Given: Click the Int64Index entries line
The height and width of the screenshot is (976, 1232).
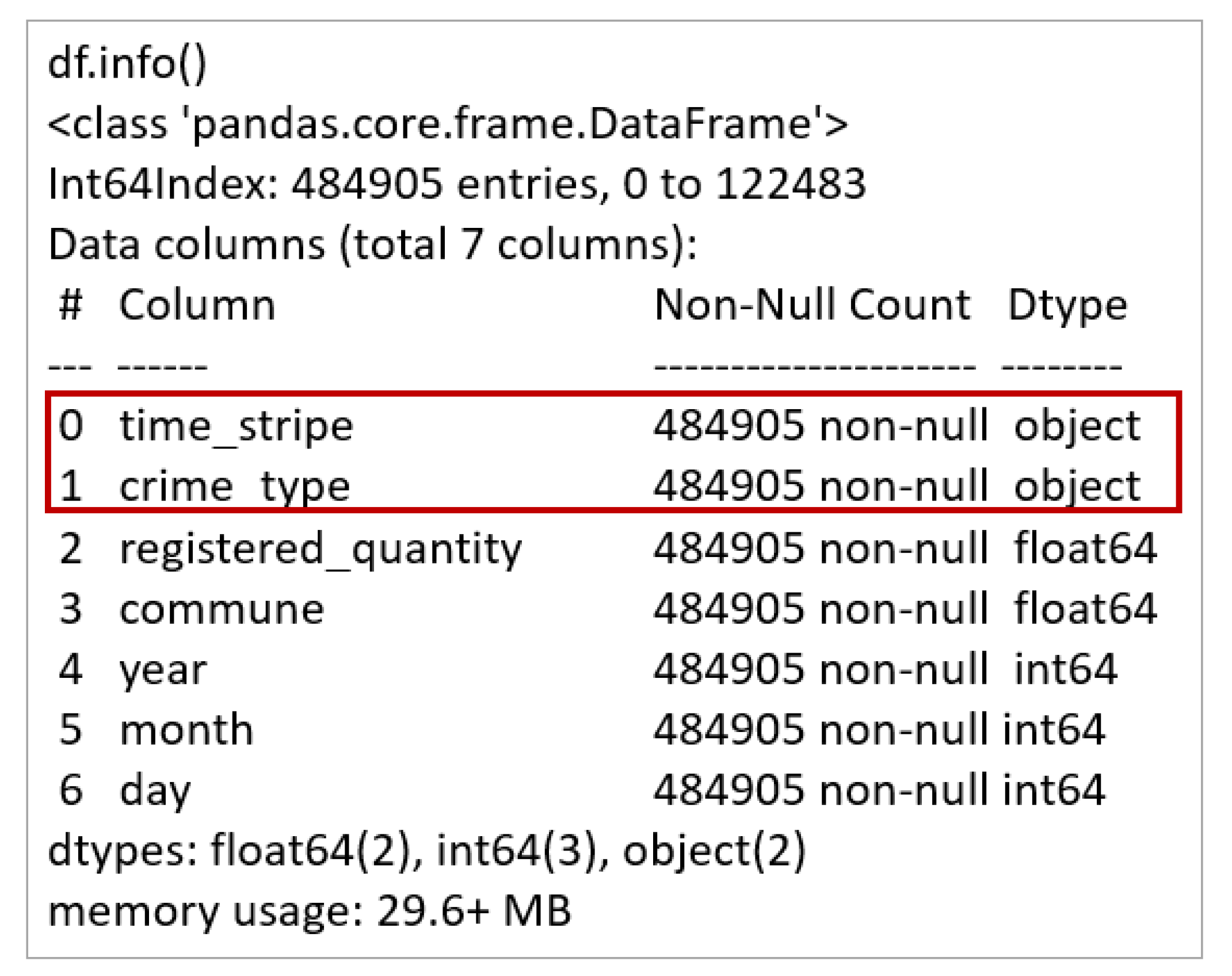Looking at the screenshot, I should 457,184.
